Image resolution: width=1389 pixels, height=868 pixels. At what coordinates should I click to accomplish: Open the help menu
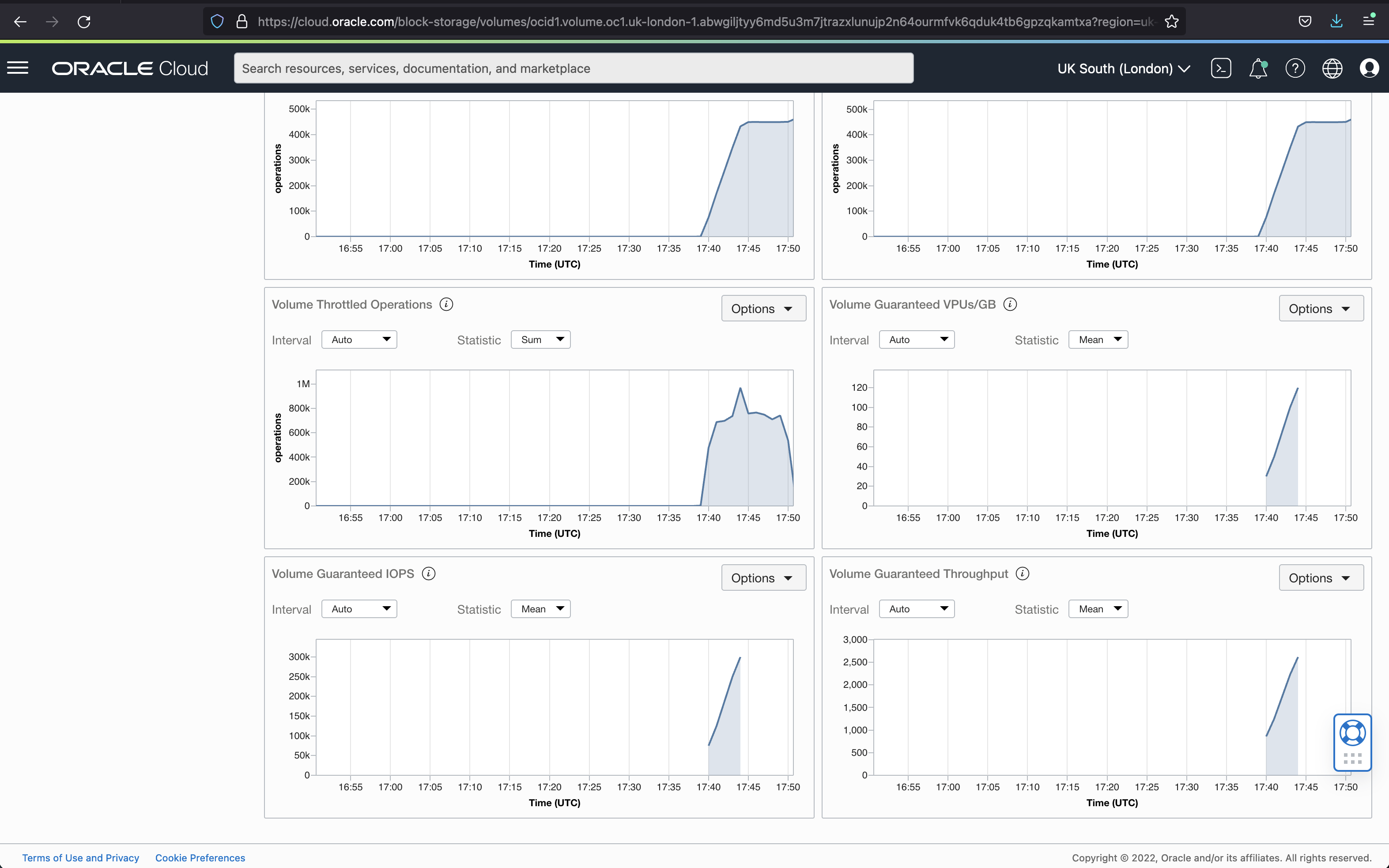[x=1295, y=68]
